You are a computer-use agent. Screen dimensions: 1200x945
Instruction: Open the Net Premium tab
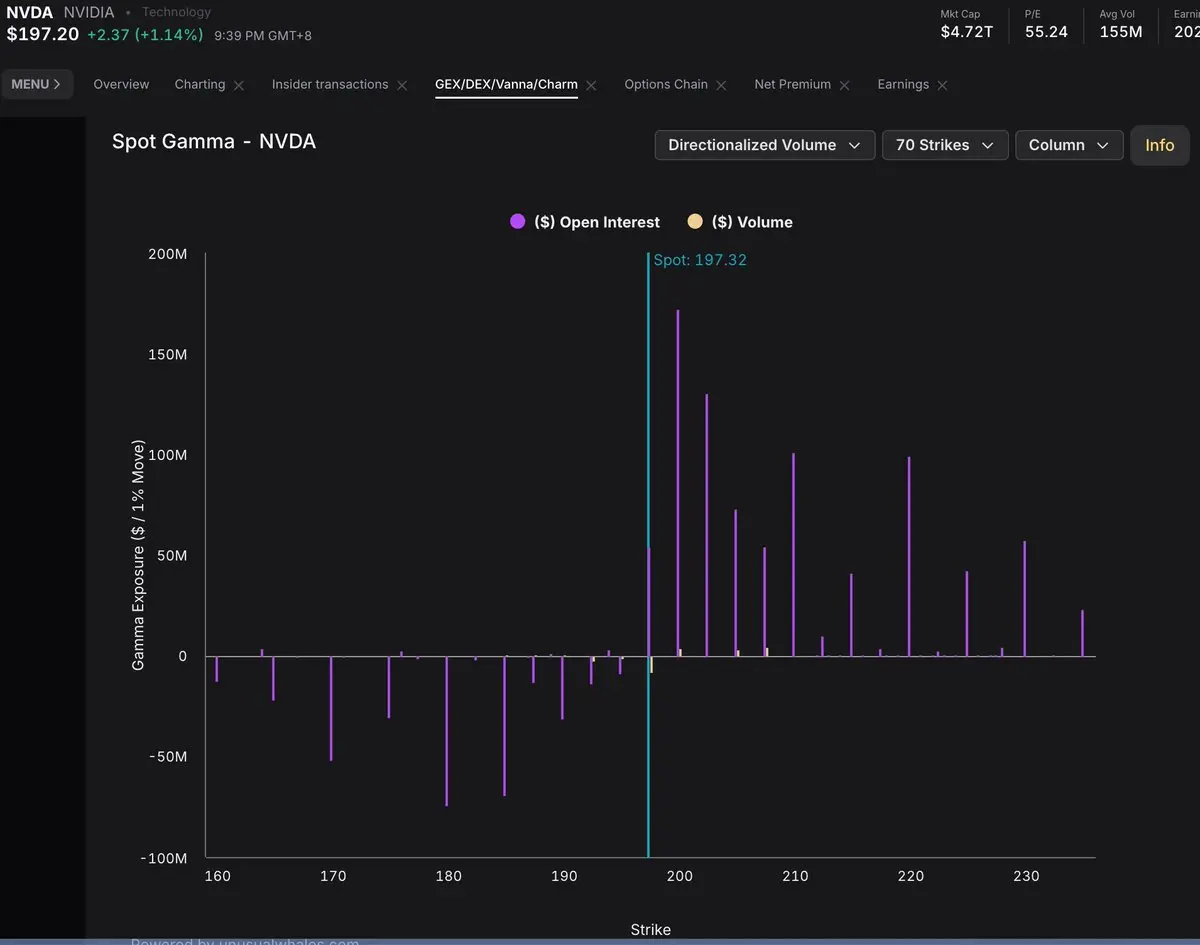coord(792,84)
